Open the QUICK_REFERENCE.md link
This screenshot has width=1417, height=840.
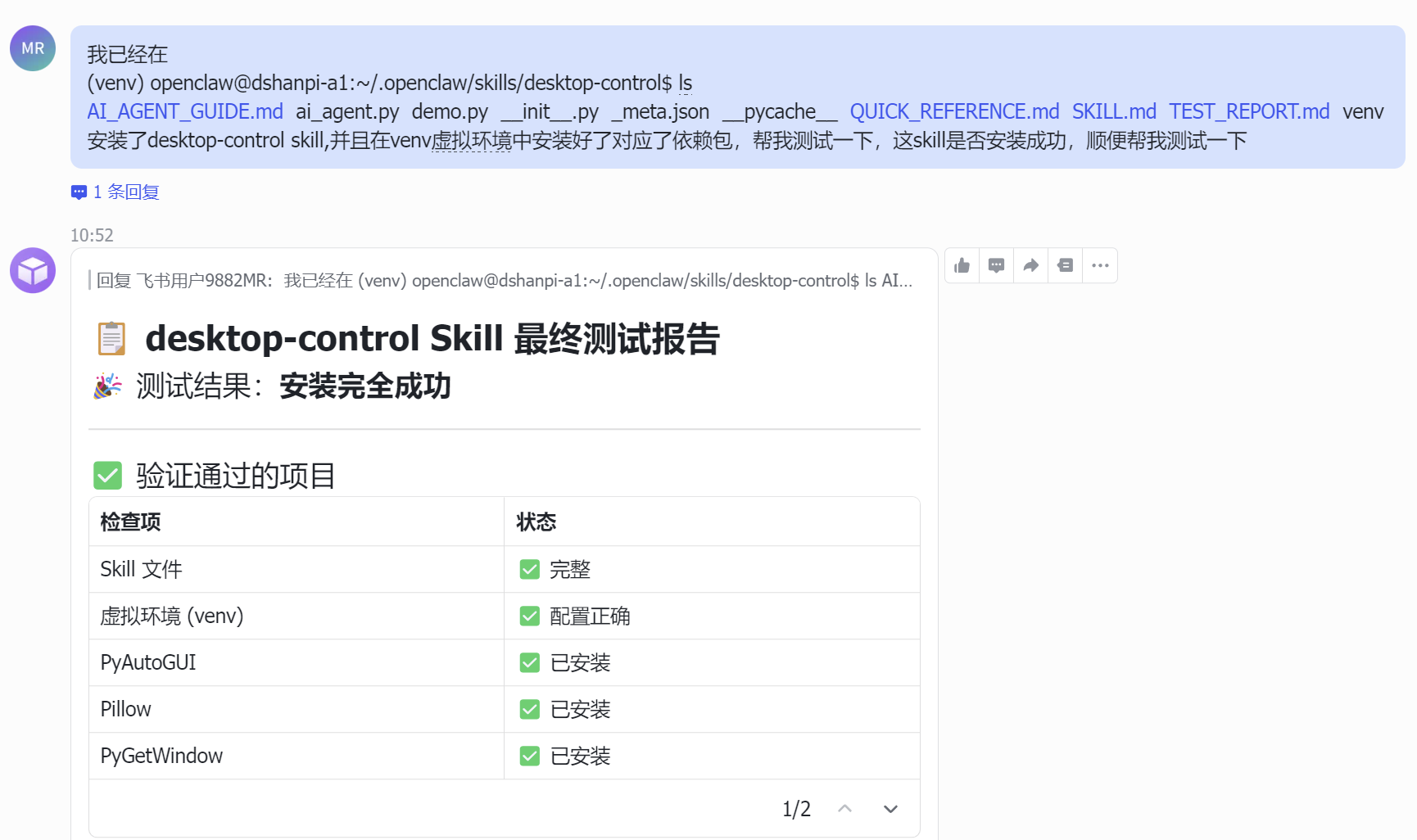(954, 111)
